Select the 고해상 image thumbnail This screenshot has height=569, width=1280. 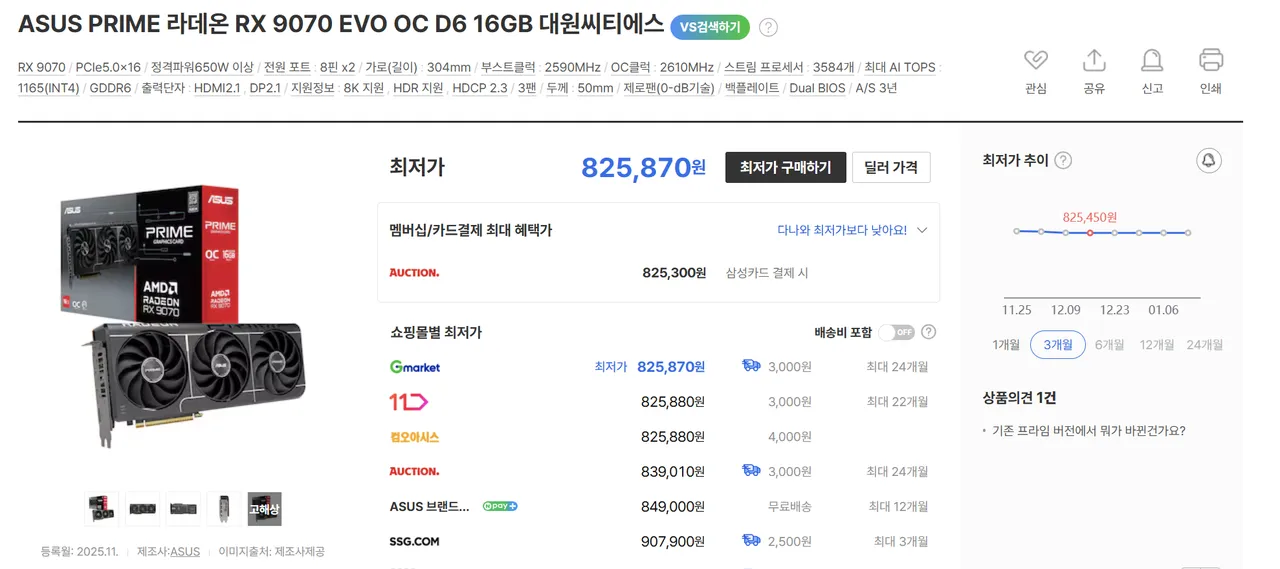tap(264, 509)
